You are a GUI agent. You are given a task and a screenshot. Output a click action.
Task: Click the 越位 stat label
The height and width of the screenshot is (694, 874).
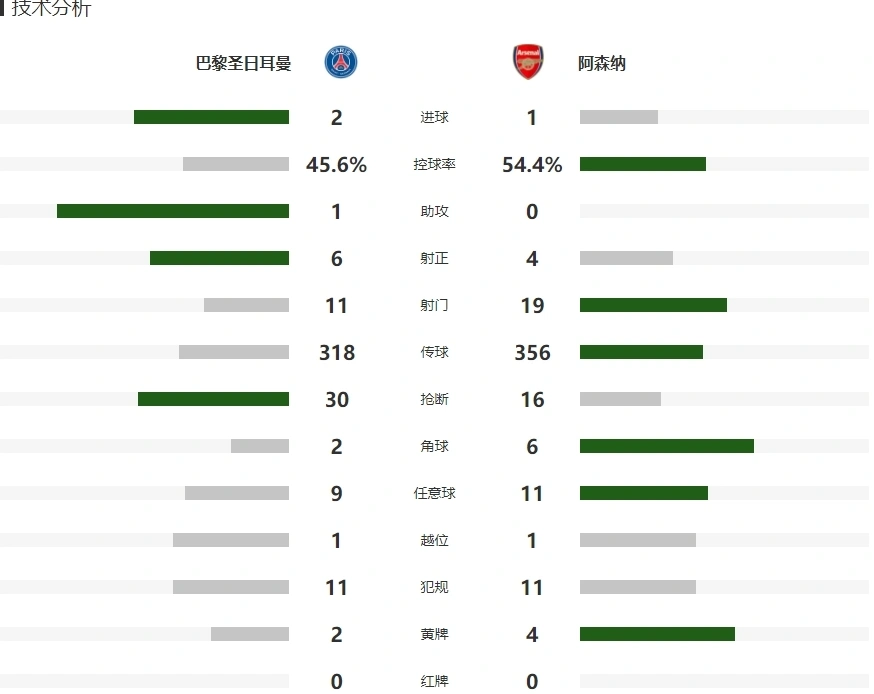(434, 540)
